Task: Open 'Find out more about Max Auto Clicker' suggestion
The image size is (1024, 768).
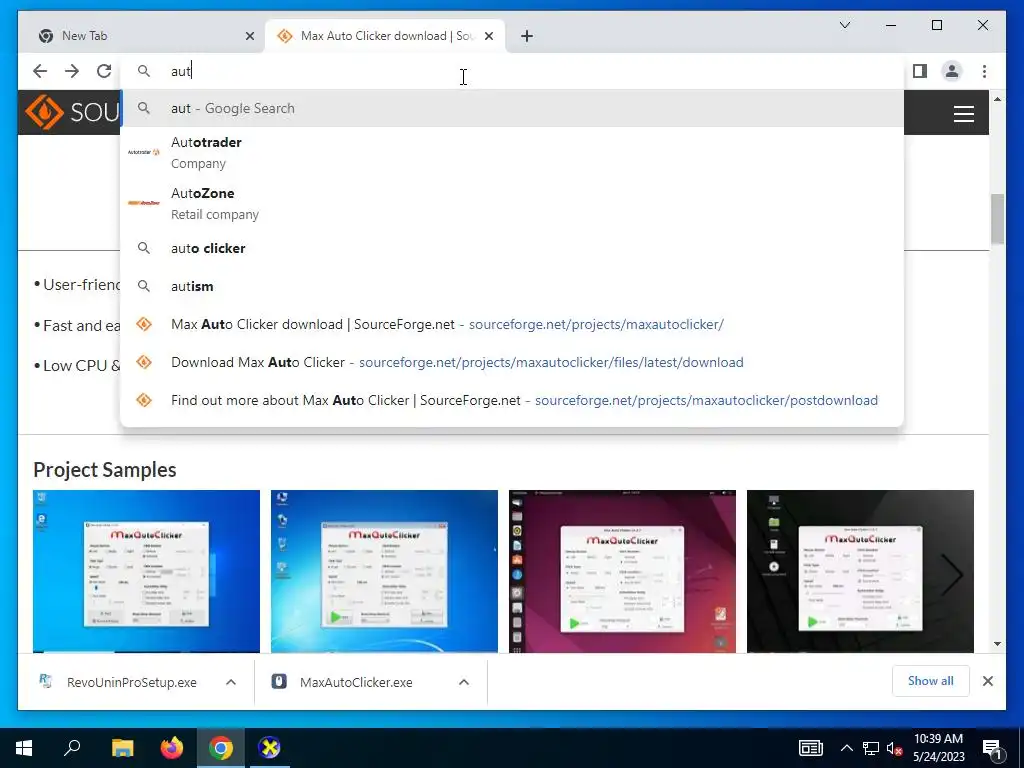Action: click(x=512, y=400)
